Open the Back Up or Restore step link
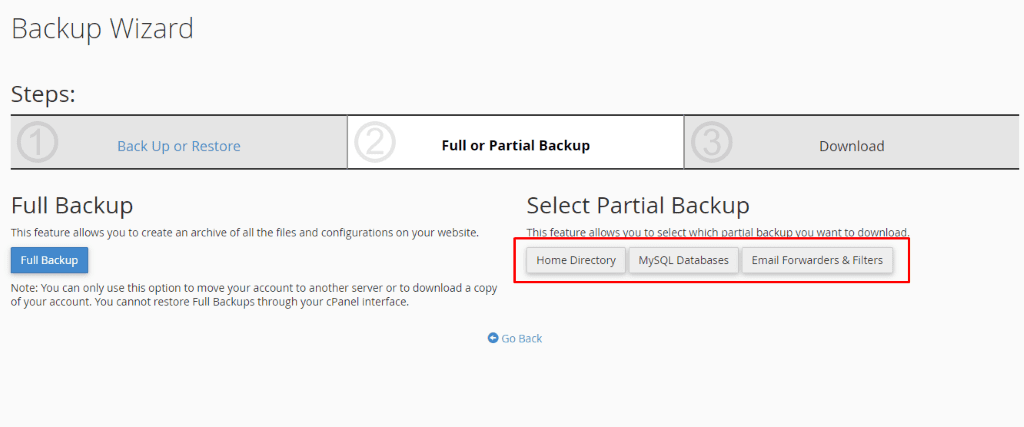The image size is (1024, 427). pyautogui.click(x=178, y=146)
